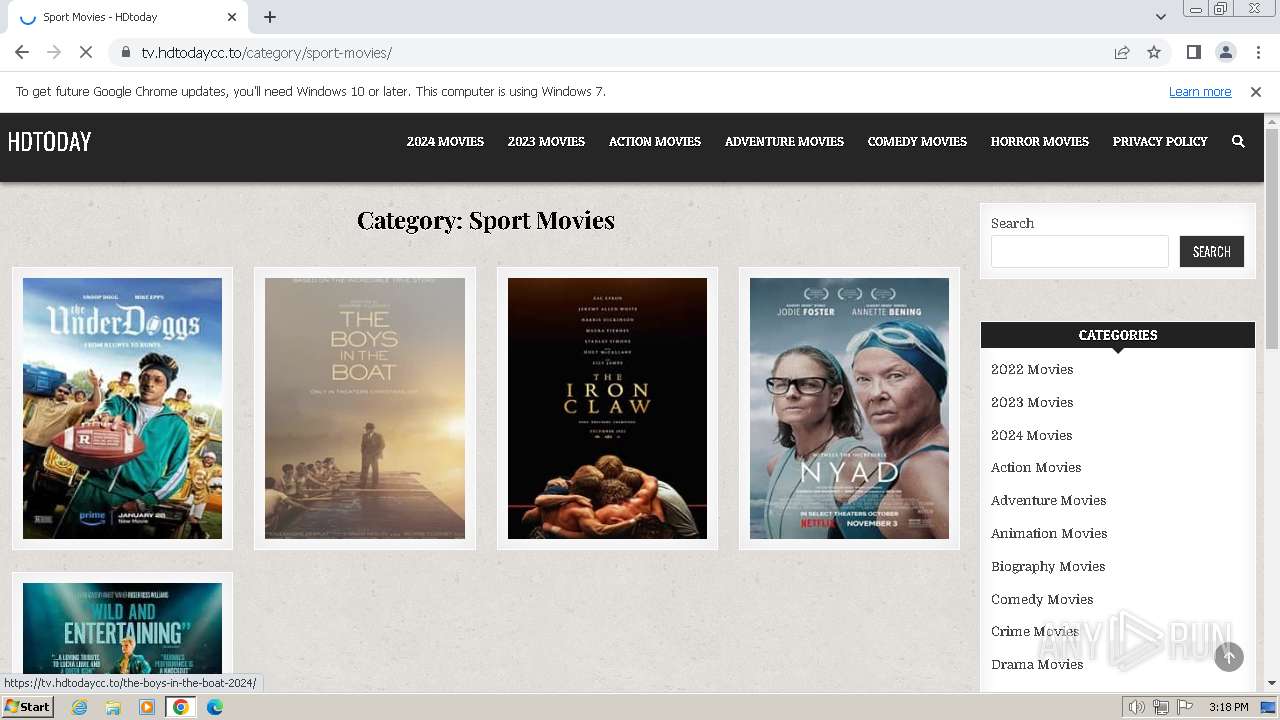Open the Chrome profile avatar
This screenshot has width=1280, height=720.
pyautogui.click(x=1225, y=52)
